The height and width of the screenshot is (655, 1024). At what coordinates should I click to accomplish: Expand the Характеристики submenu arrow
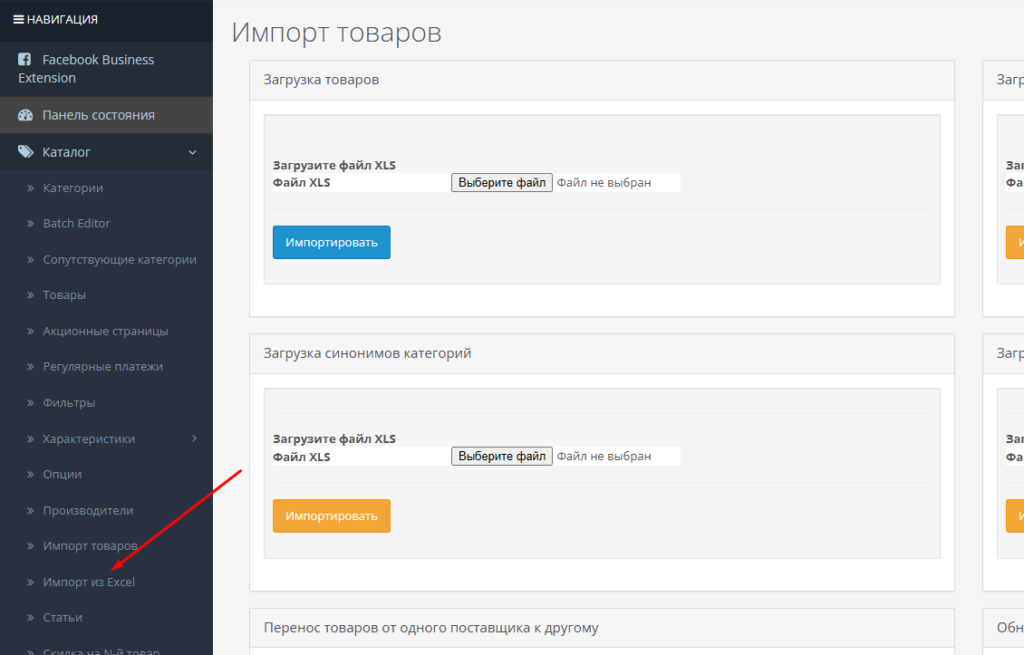[194, 438]
